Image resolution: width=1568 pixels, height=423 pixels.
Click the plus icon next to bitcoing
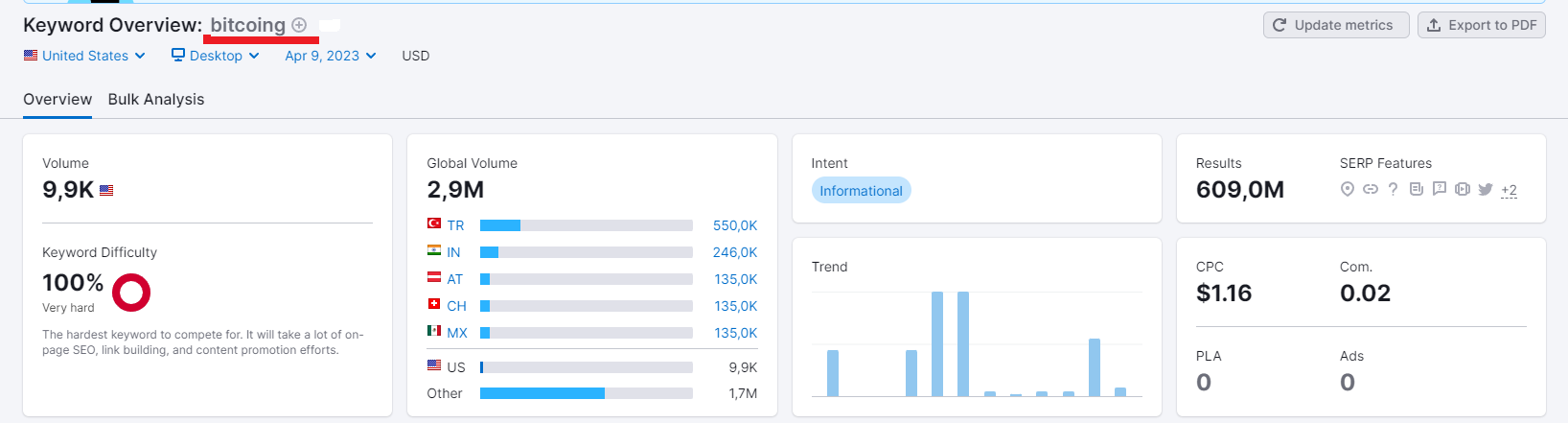click(299, 26)
